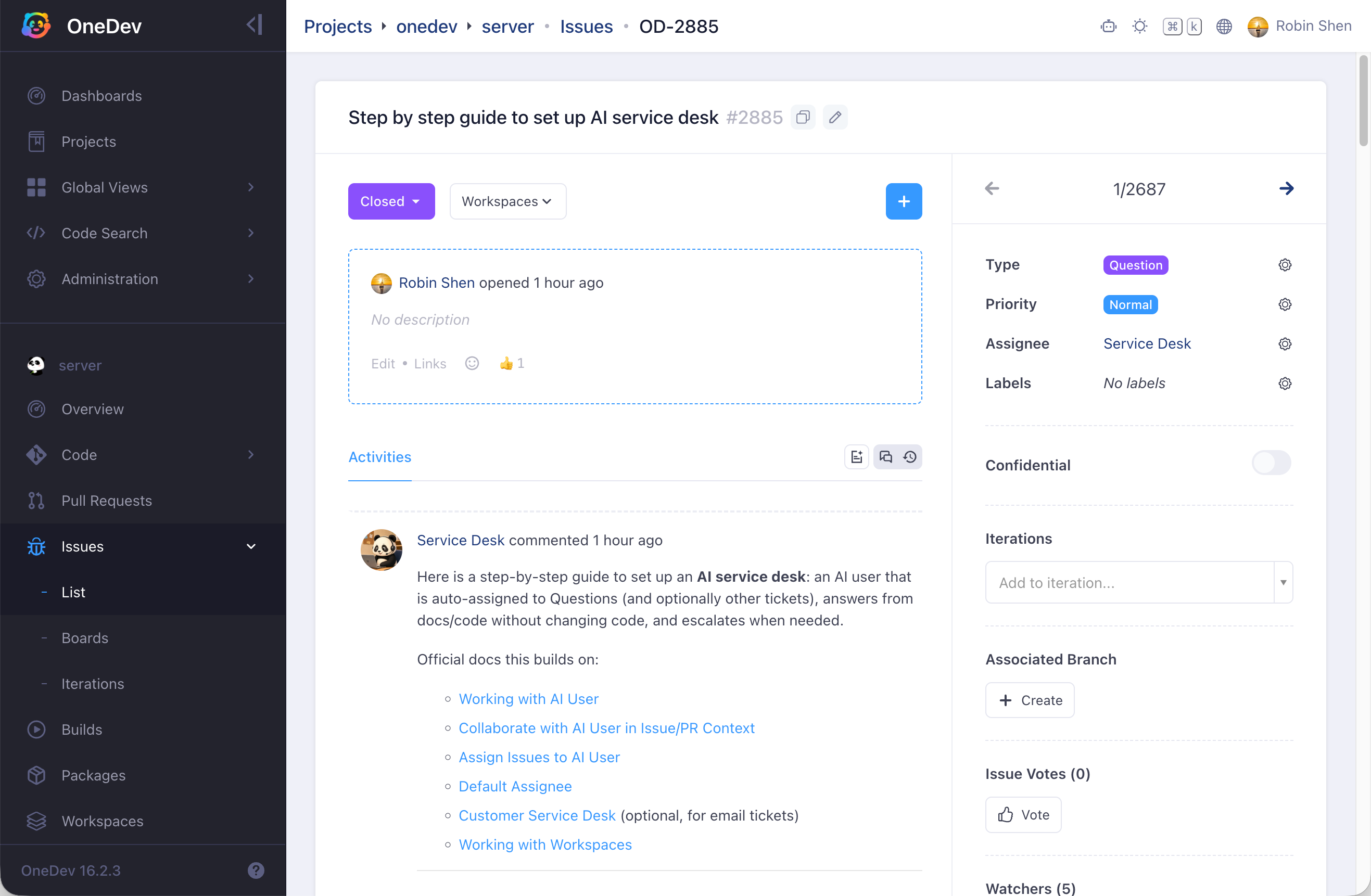Open issue List view
The height and width of the screenshot is (896, 1371).
coord(143,592)
